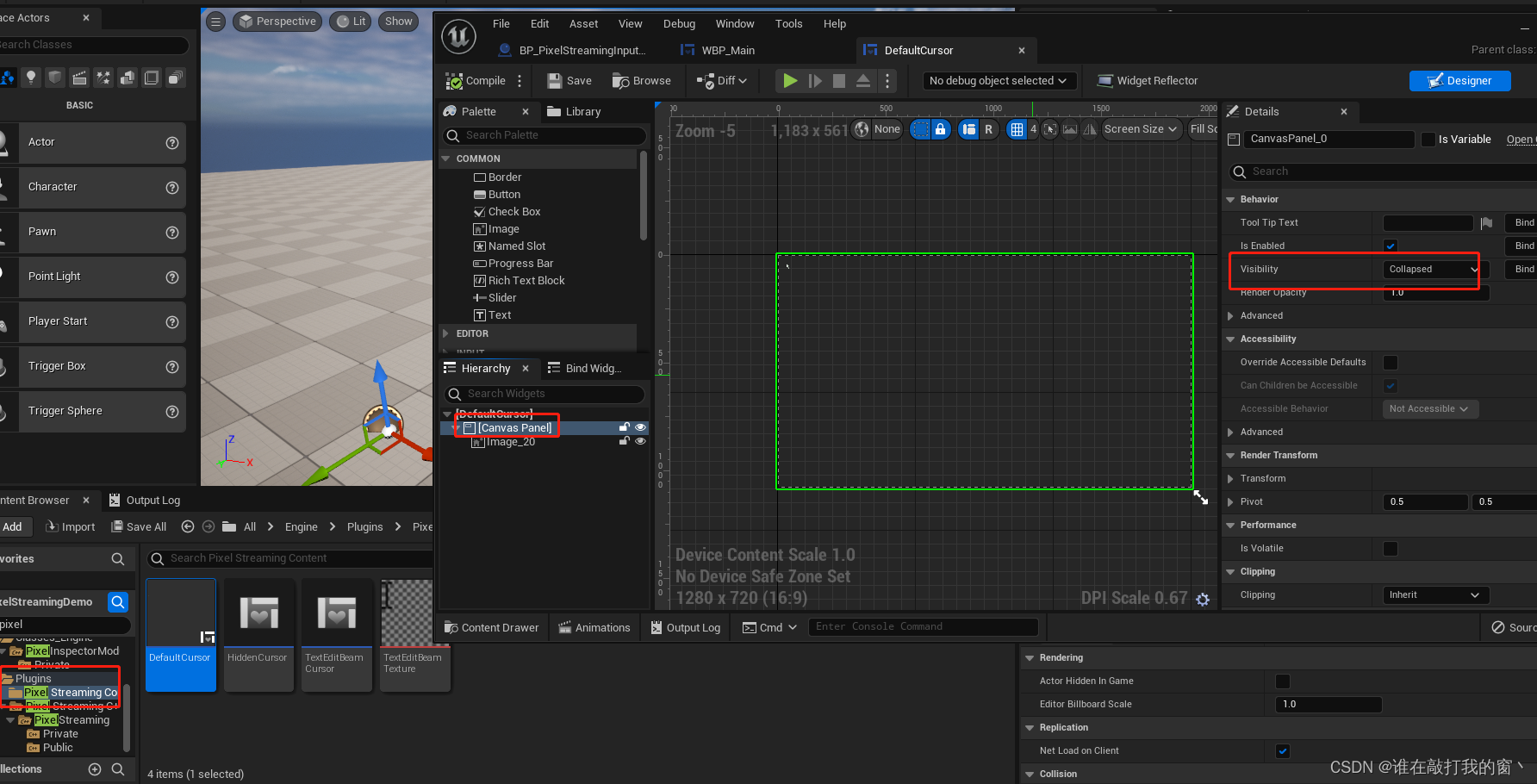
Task: Open the Visibility dropdown set to Collapsed
Action: pos(1433,270)
